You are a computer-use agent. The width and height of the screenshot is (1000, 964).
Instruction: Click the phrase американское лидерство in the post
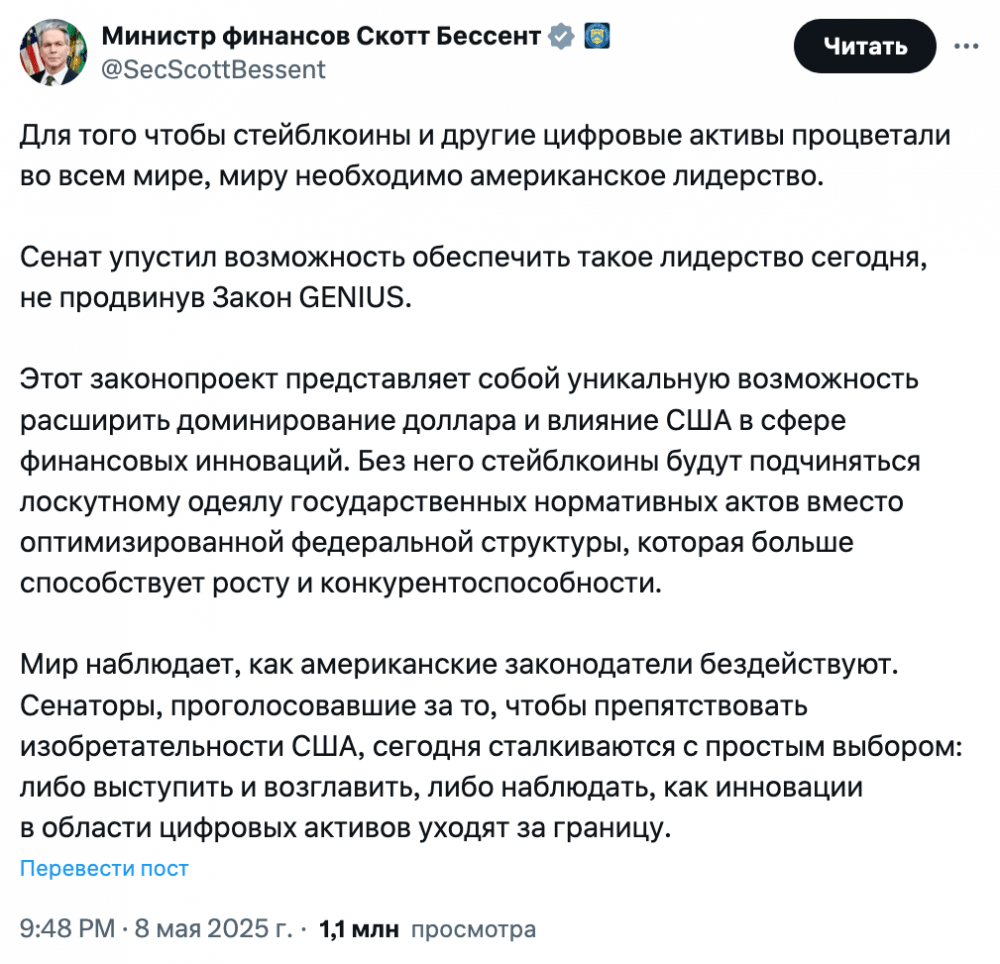pyautogui.click(x=647, y=176)
